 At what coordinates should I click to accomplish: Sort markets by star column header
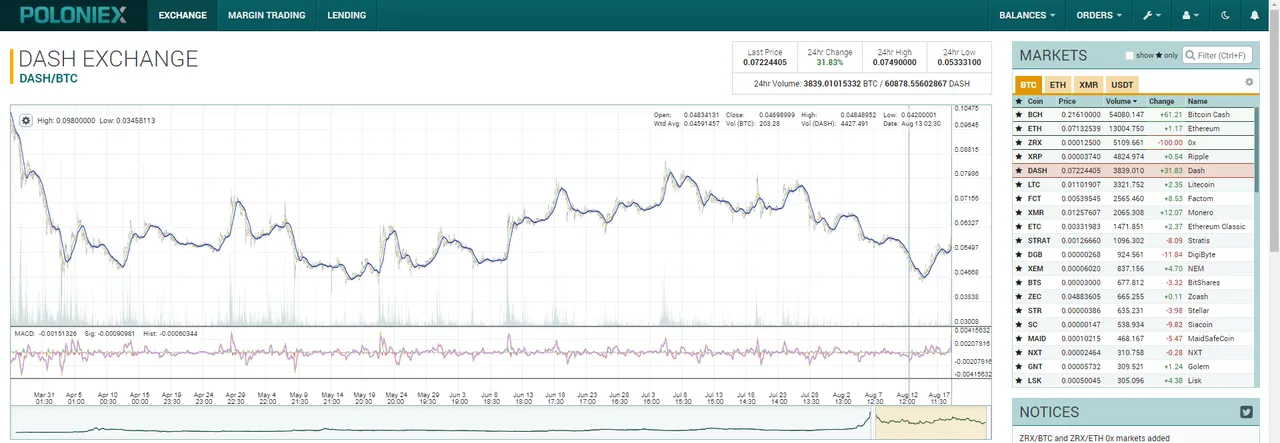click(1019, 101)
